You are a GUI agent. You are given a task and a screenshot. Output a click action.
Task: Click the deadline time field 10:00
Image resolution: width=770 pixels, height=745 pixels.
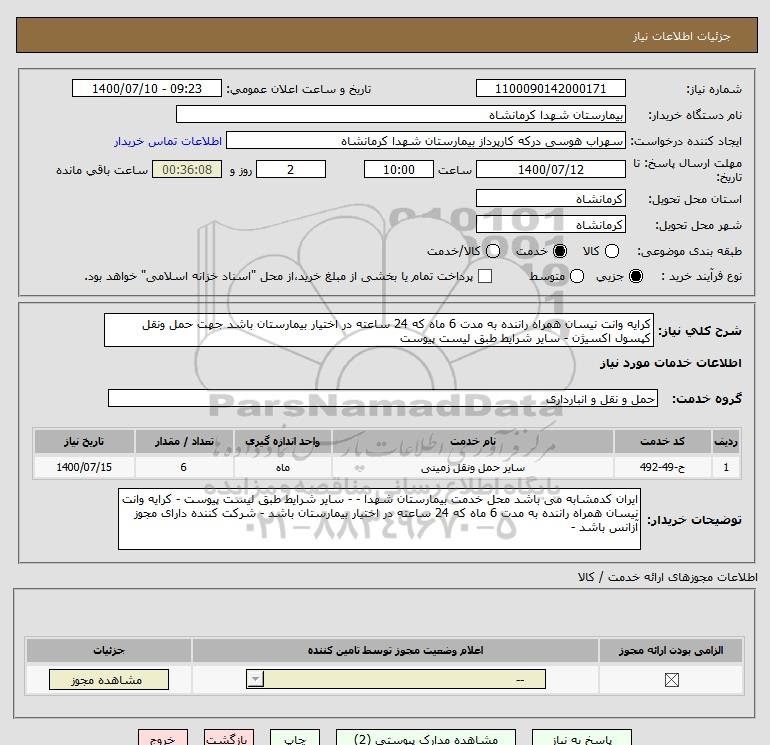[399, 169]
